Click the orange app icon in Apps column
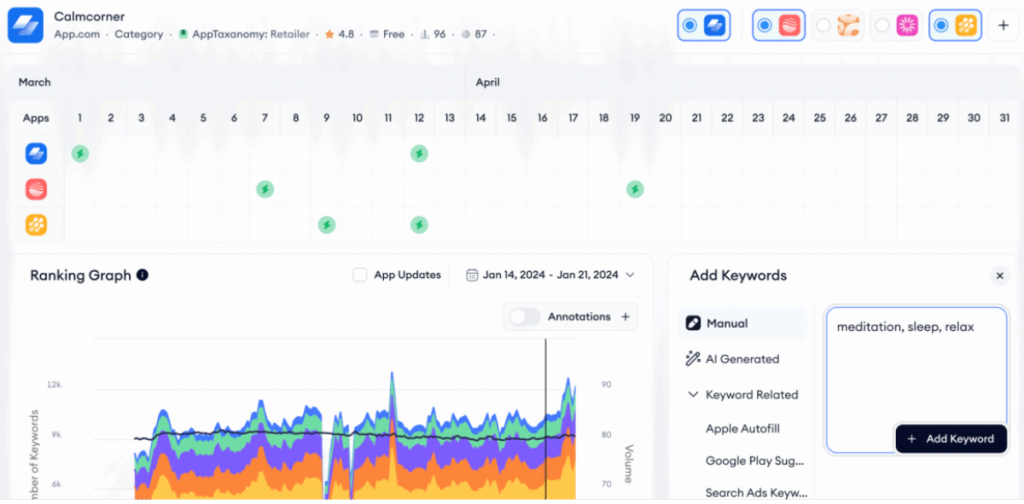 35,225
